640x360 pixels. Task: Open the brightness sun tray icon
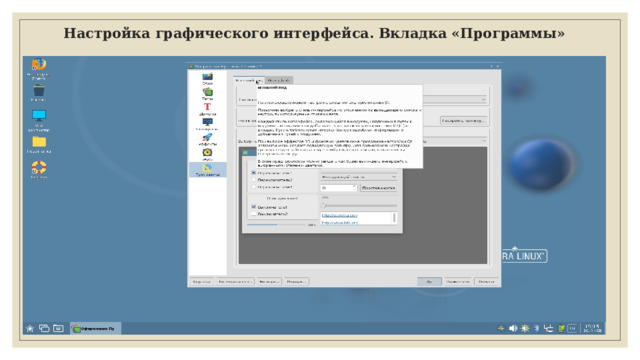tap(525, 328)
